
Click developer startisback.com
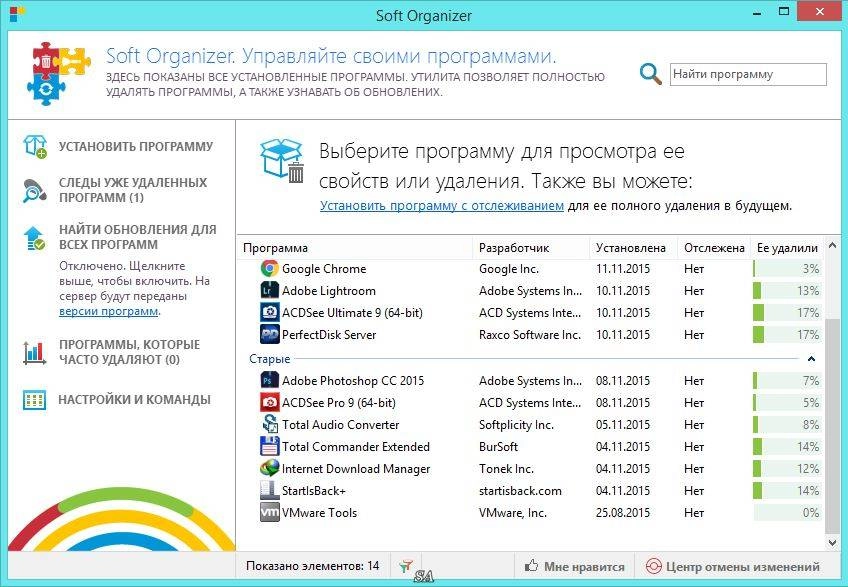pos(520,491)
